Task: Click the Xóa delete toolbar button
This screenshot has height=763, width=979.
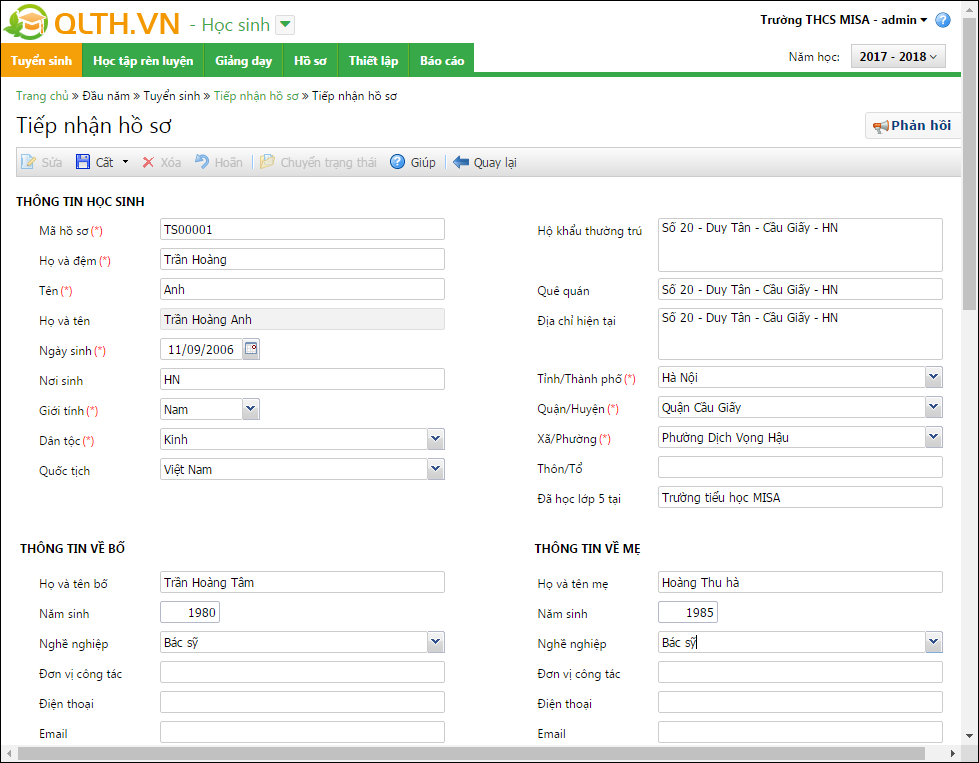Action: (x=162, y=162)
